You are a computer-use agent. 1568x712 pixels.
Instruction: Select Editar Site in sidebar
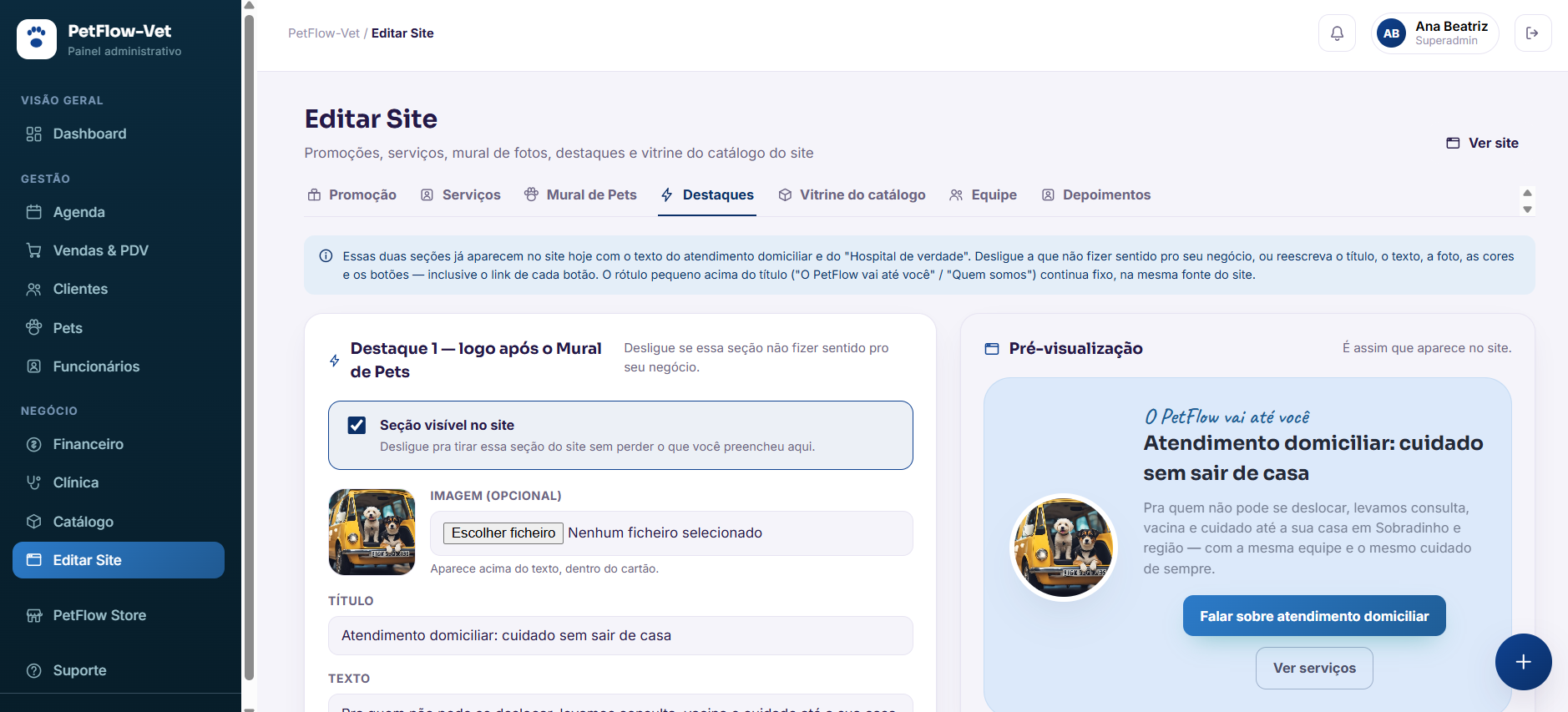tap(119, 560)
